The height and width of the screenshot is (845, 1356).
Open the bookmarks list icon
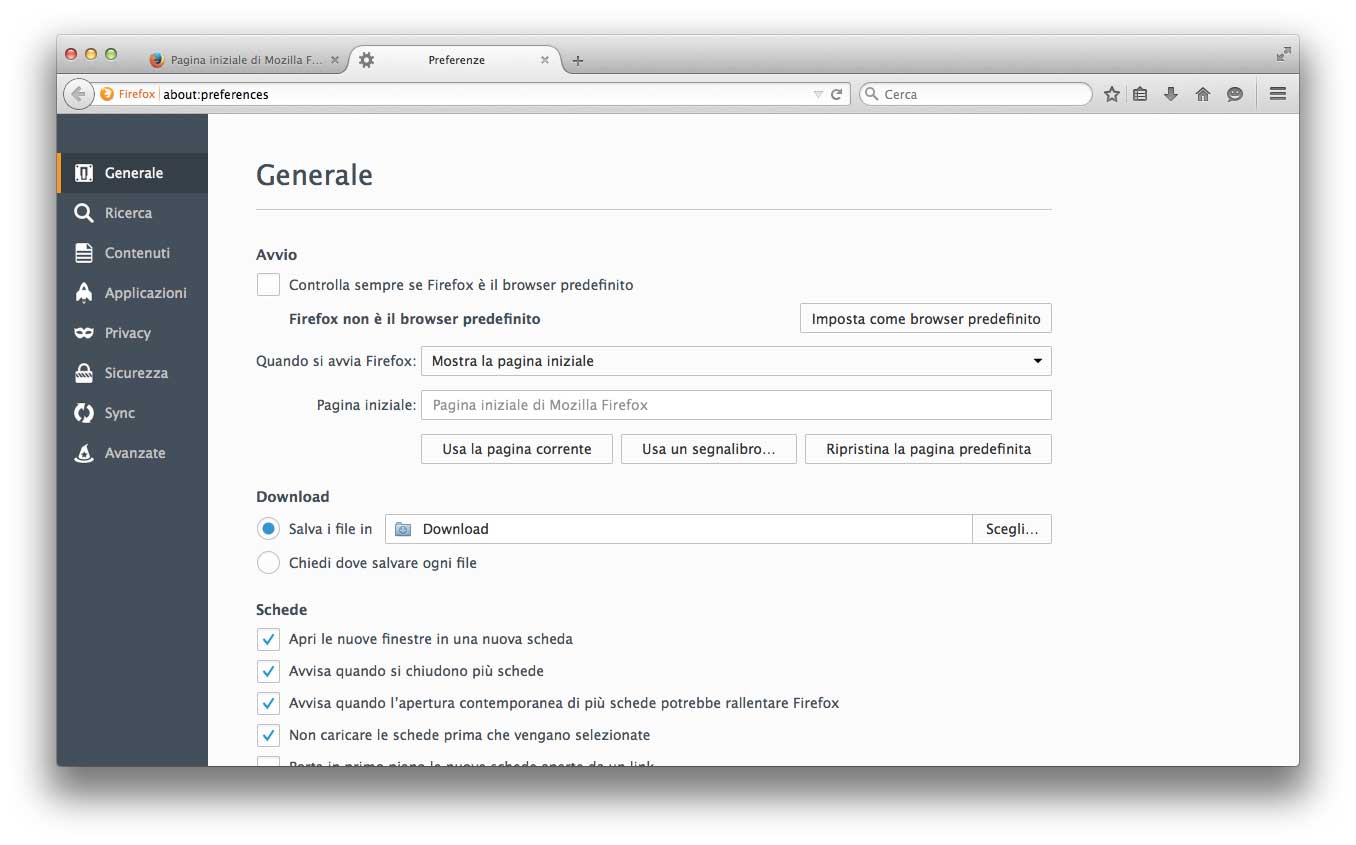1140,94
